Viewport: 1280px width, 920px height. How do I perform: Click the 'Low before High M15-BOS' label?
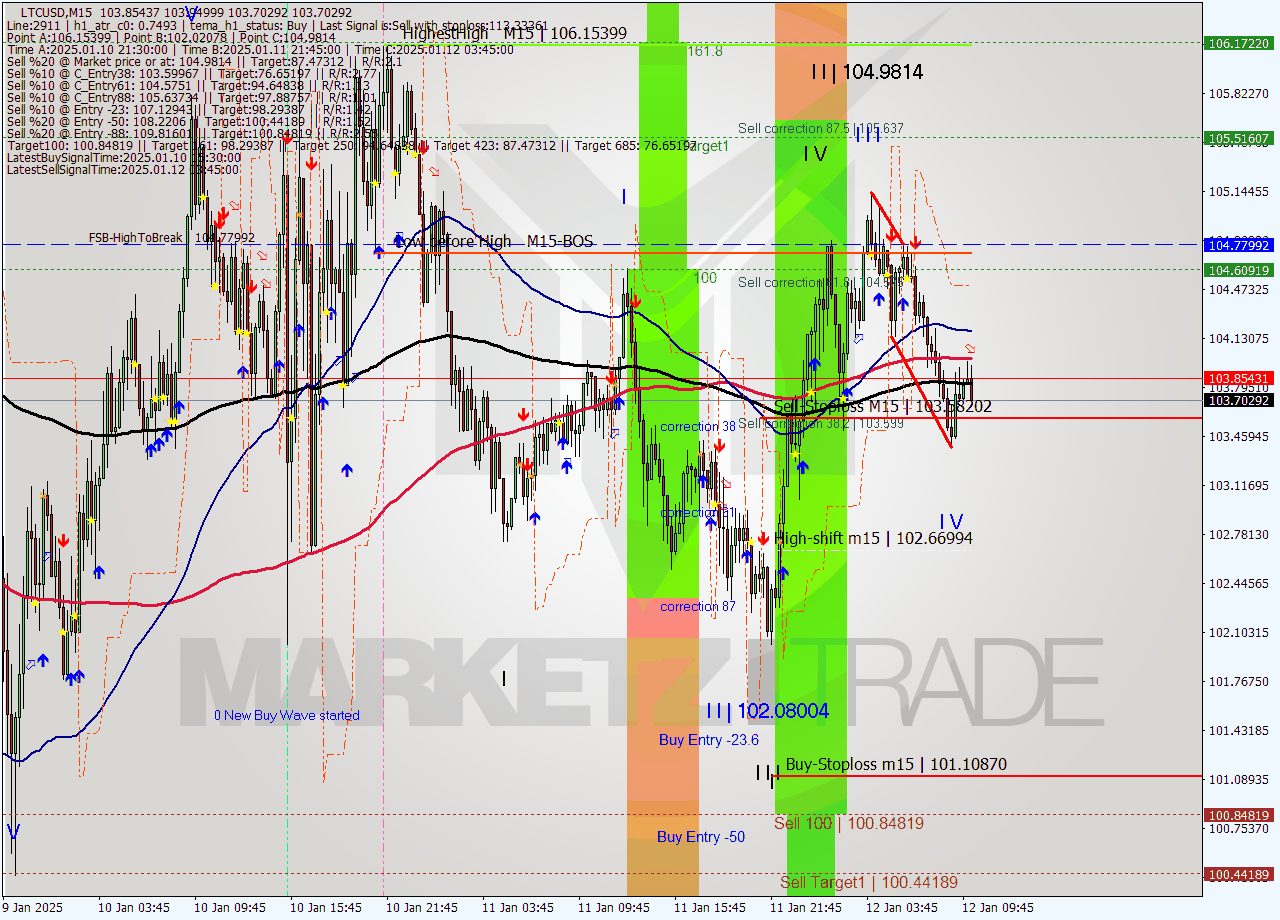[x=494, y=241]
